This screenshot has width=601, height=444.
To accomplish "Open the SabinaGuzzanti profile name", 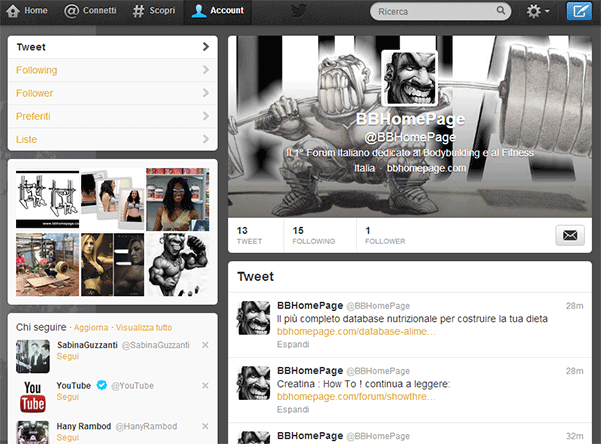I will tap(87, 345).
